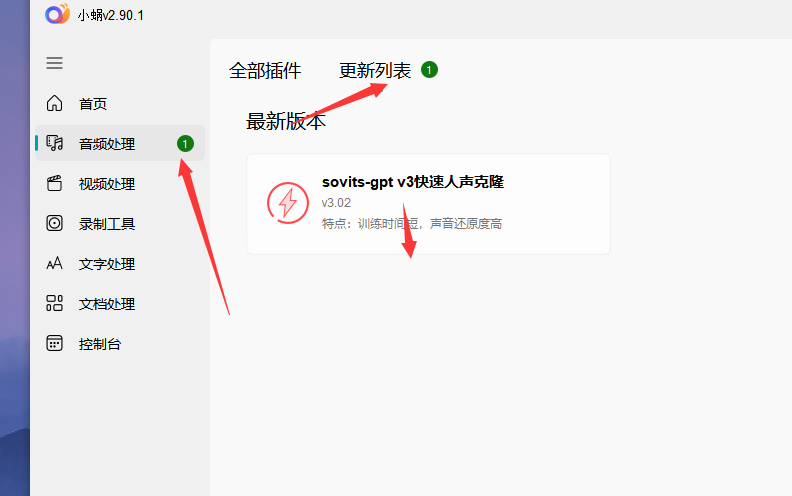Click the 小蜗 app logo icon
Image resolution: width=792 pixels, height=496 pixels.
57,14
